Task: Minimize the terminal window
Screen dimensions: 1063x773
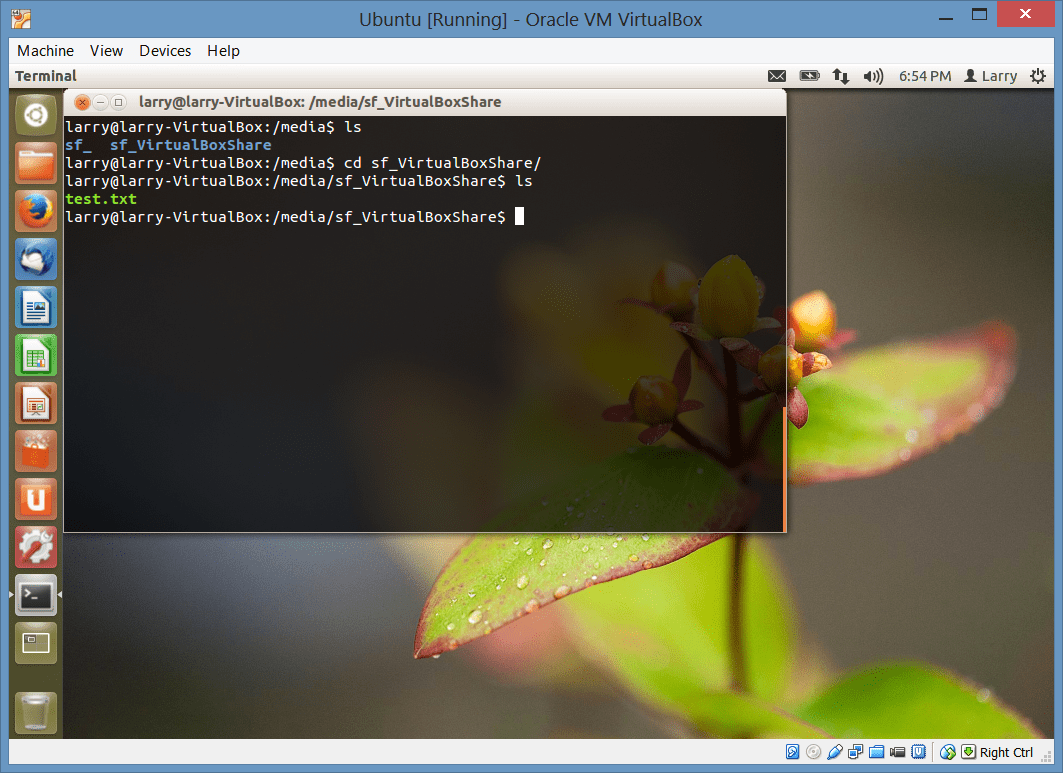Action: coord(100,102)
